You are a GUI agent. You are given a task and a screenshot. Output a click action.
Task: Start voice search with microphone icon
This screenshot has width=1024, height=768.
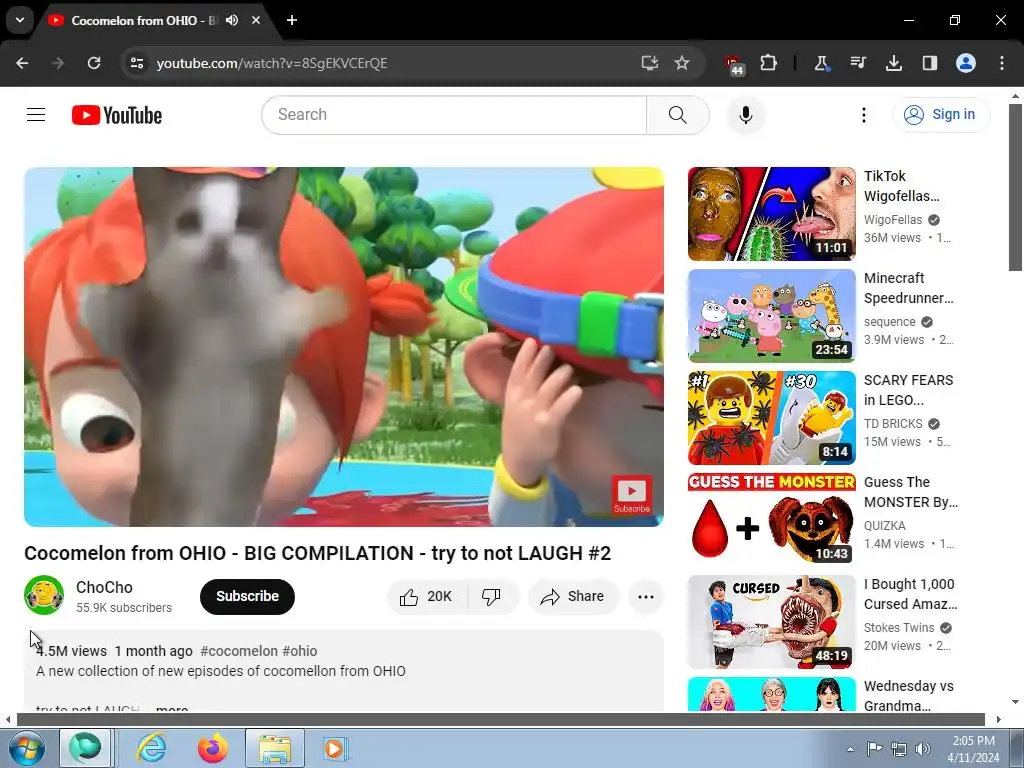(745, 115)
